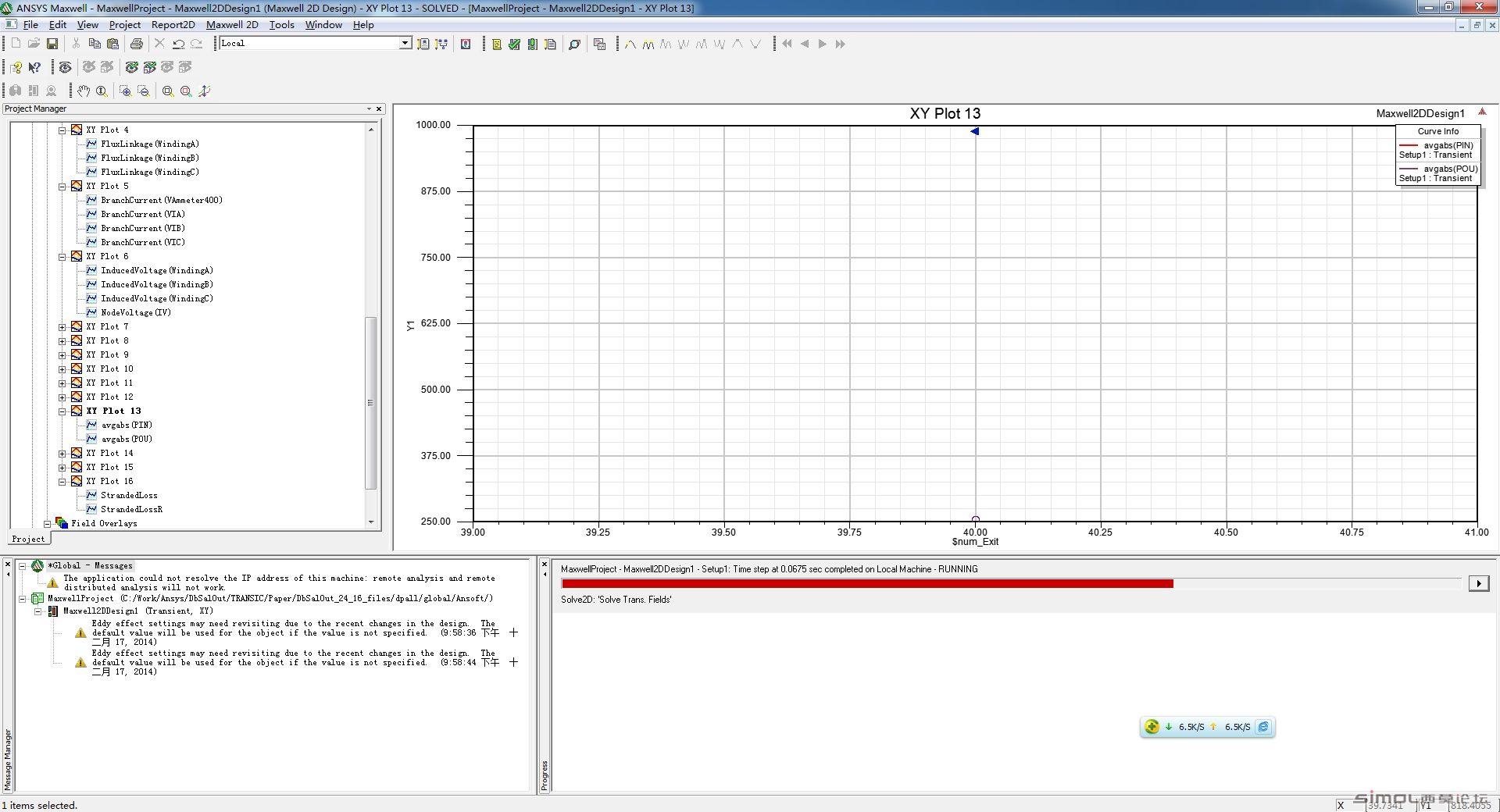This screenshot has width=1500, height=812.
Task: Save the project with the floppy disk icon
Action: [52, 44]
